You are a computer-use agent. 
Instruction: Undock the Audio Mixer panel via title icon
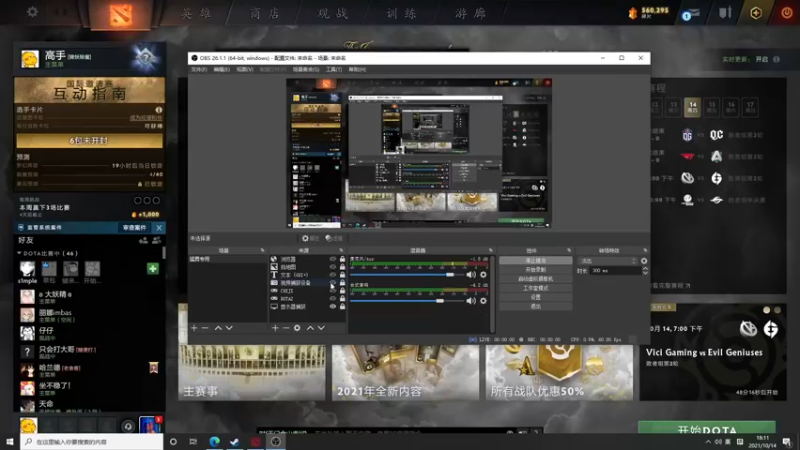(491, 251)
